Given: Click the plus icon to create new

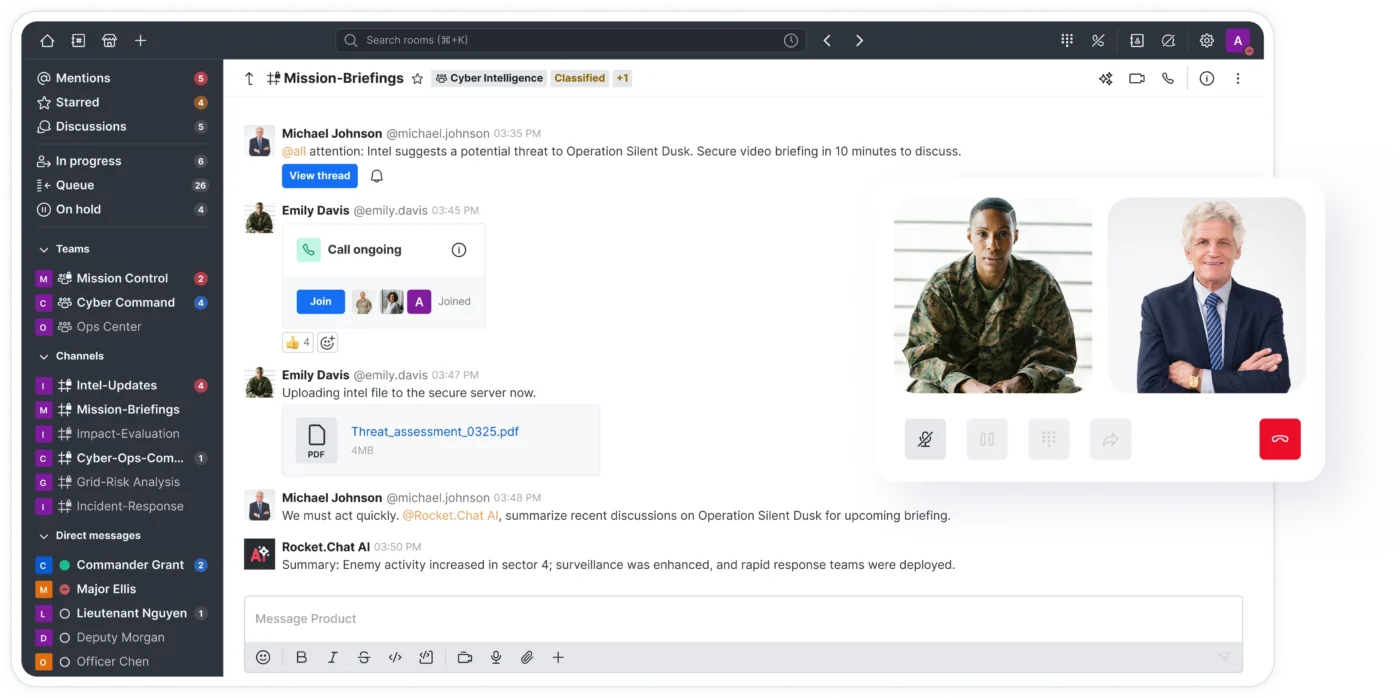Looking at the screenshot, I should (x=140, y=41).
